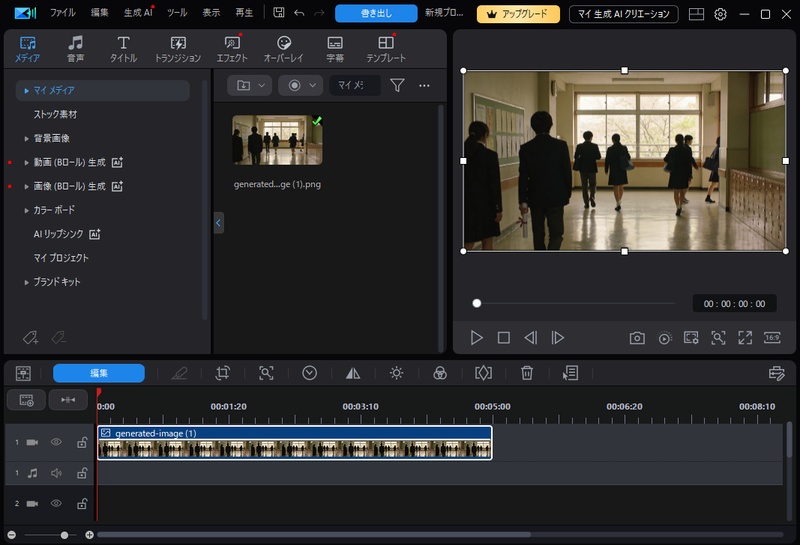This screenshot has height=545, width=800.
Task: Open マイ 生成 AI クリエーション
Action: point(623,14)
